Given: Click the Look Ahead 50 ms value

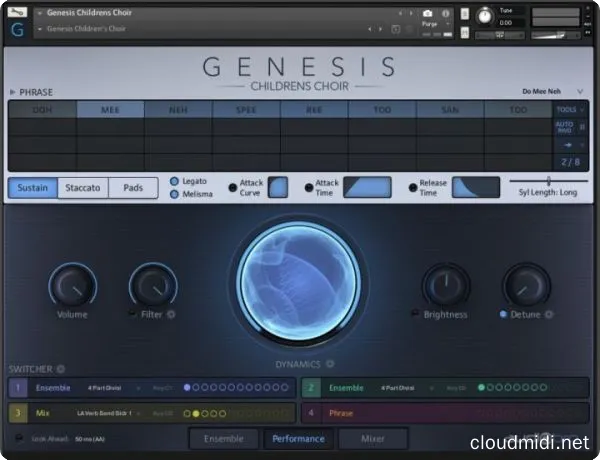Looking at the screenshot, I should coord(90,439).
